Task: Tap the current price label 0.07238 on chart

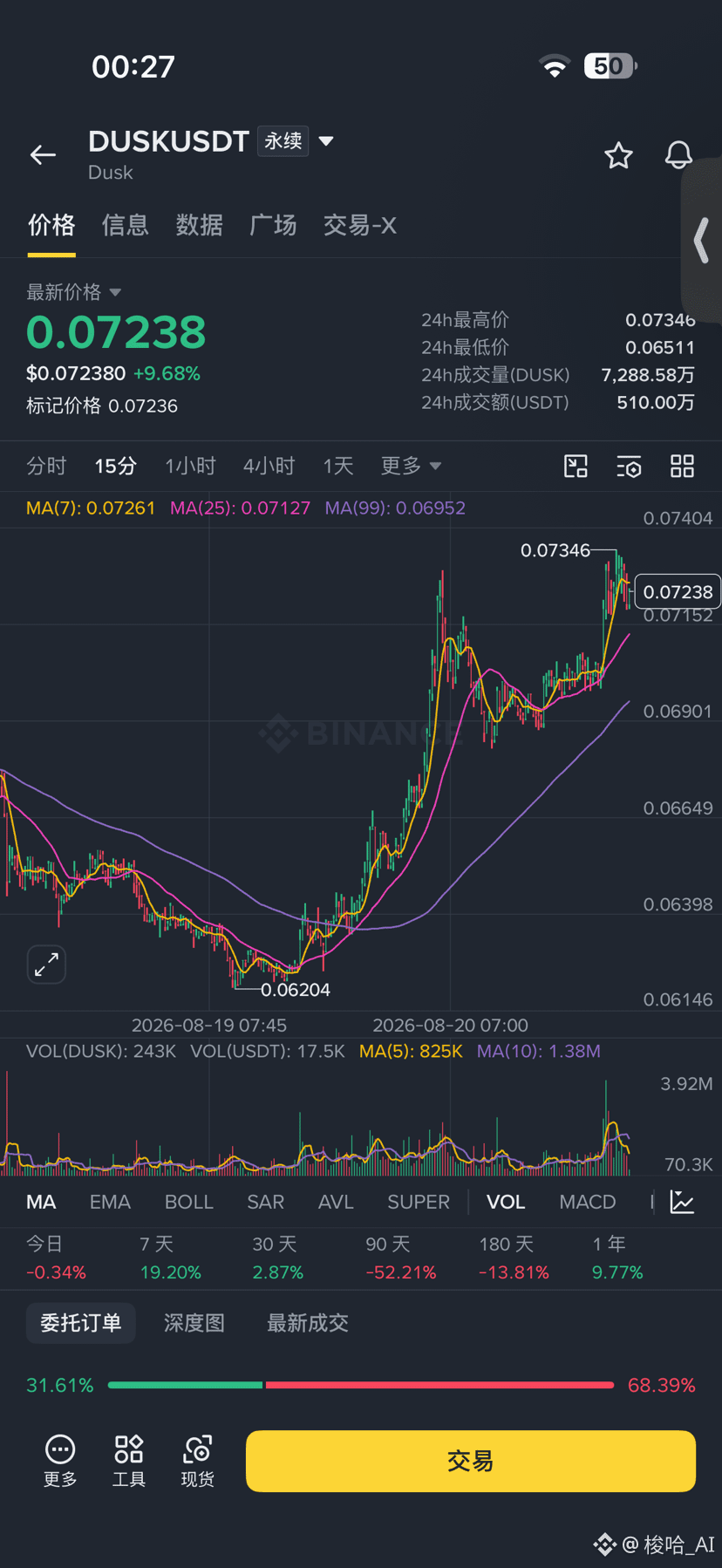Action: (678, 592)
